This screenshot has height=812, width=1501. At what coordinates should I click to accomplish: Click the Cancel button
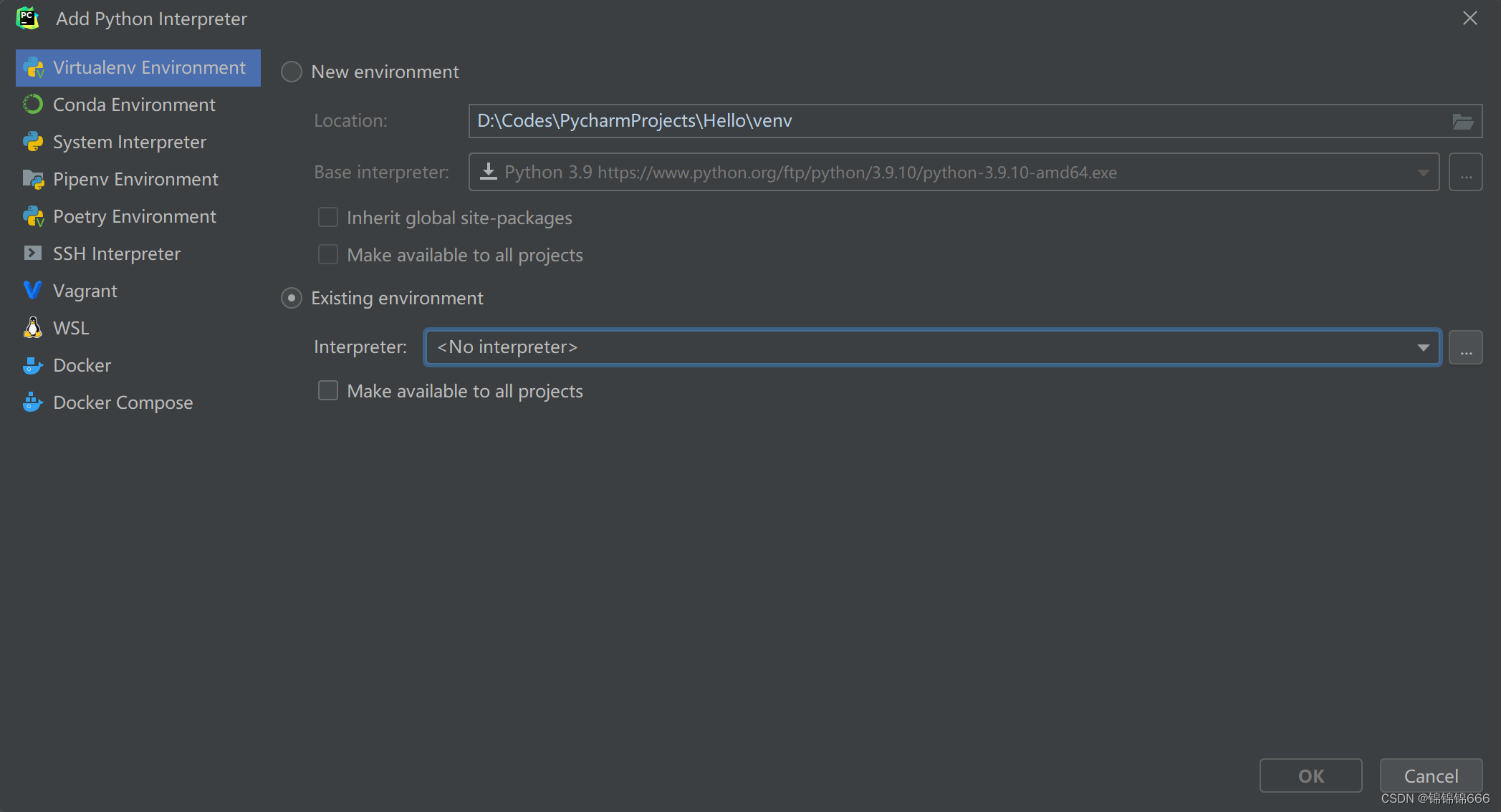(1430, 775)
